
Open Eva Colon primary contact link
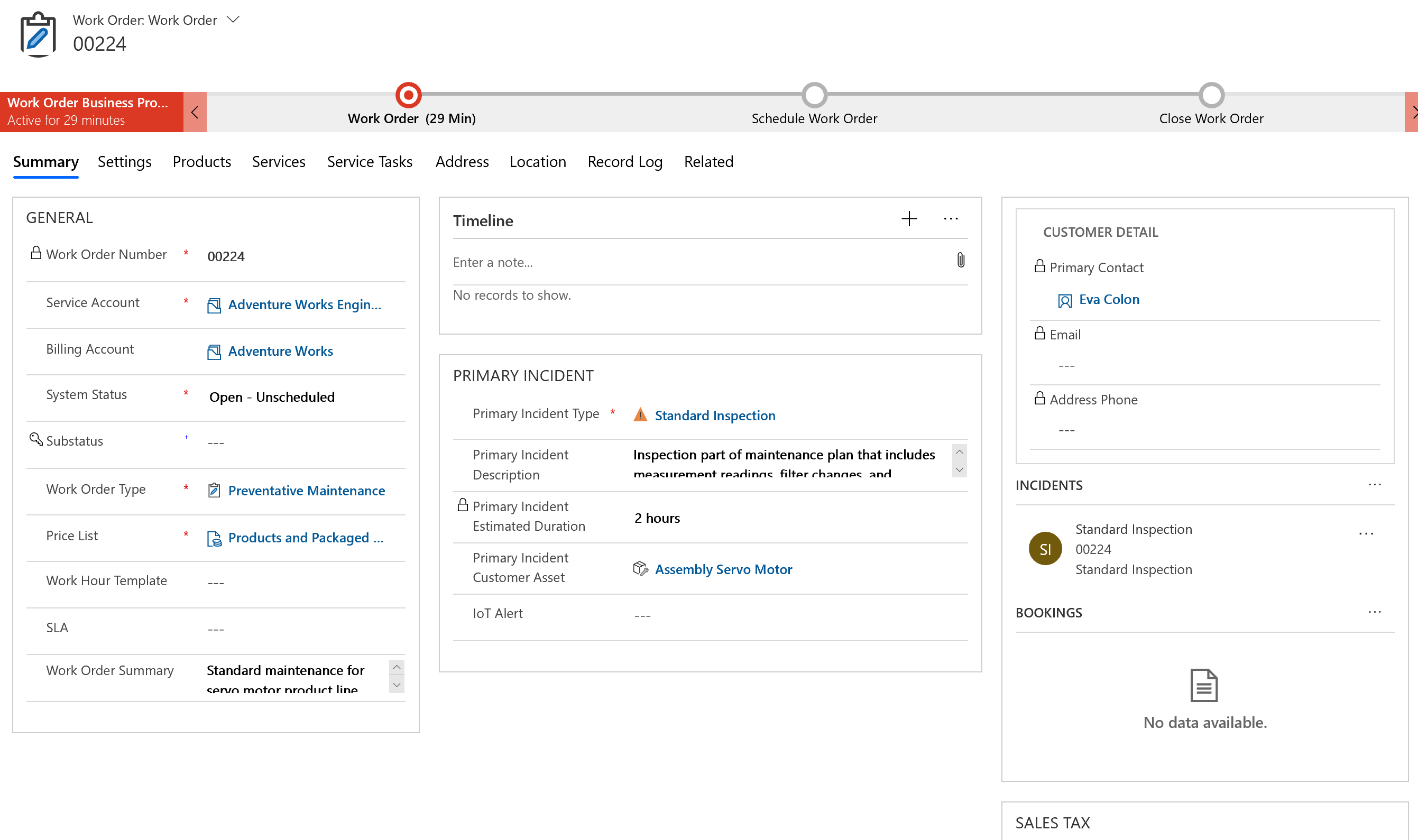coord(1109,298)
